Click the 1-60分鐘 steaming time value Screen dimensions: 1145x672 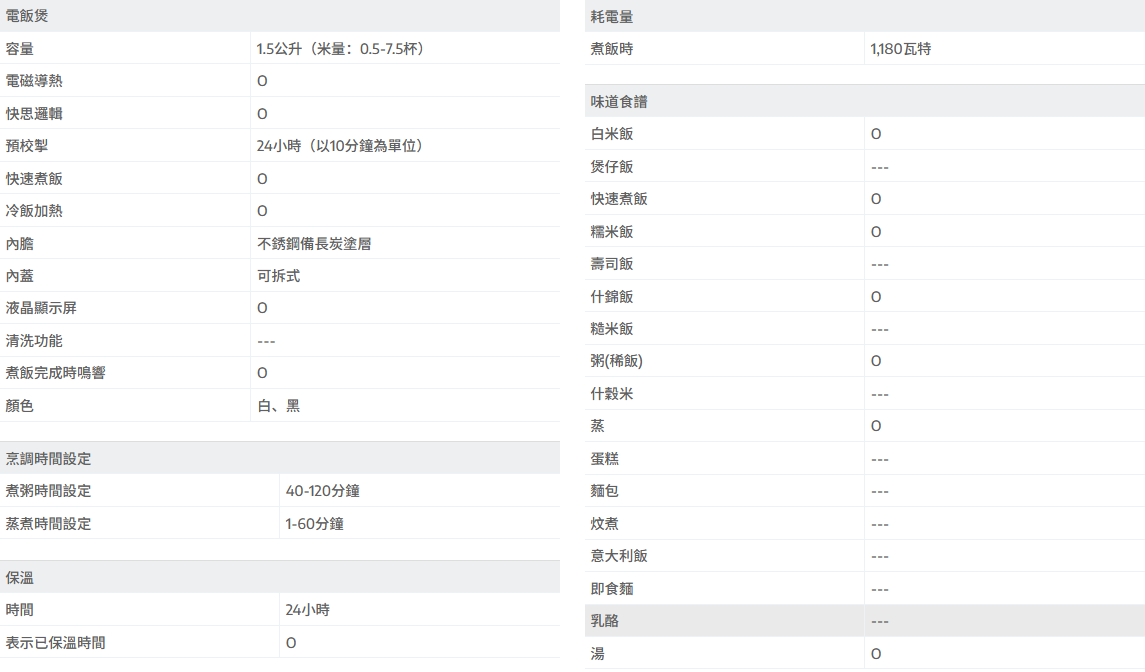point(314,523)
